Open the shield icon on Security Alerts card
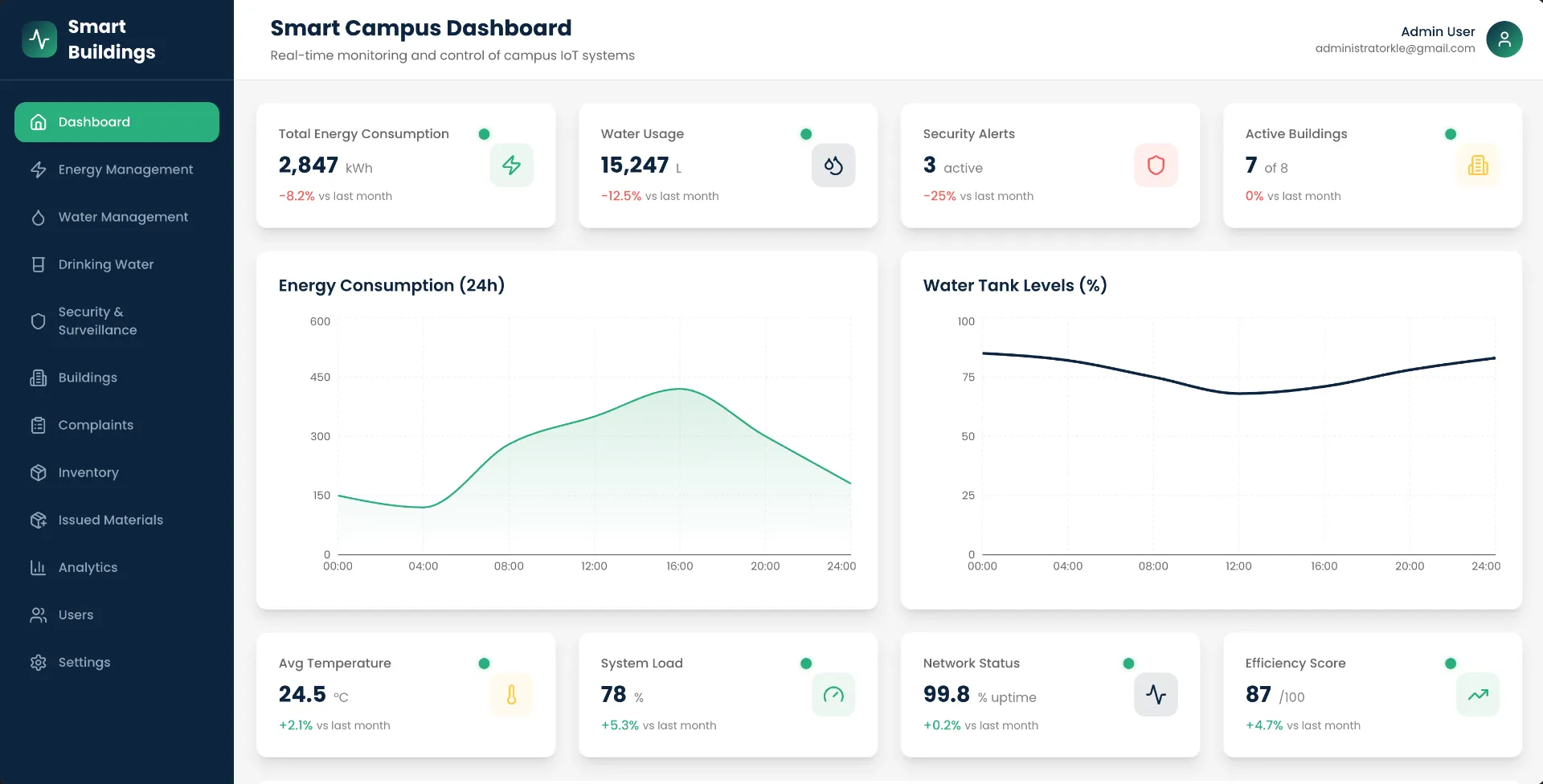 1156,165
